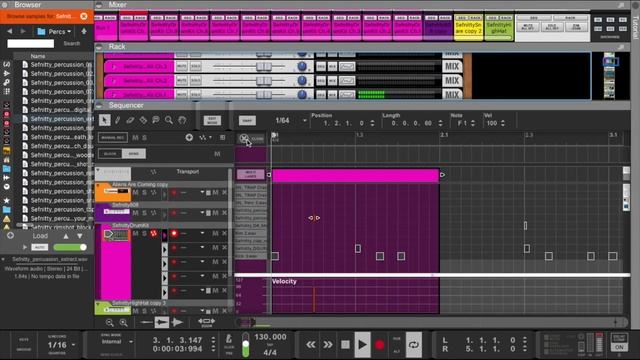Open the 1/16 Q Record quantize dropdown
Screen dimensions: 640x360
73,345
